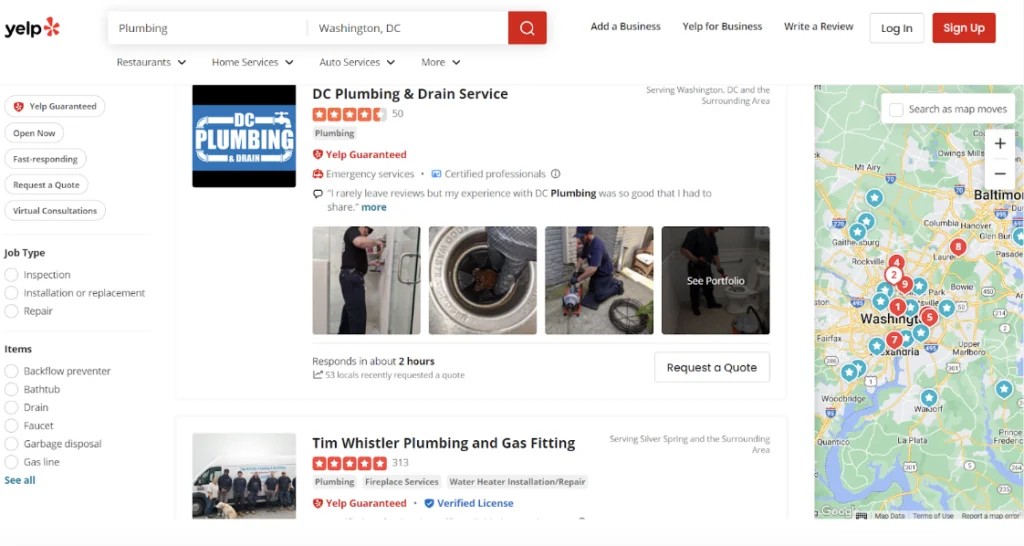Image resolution: width=1024 pixels, height=546 pixels.
Task: Open Add a Business
Action: click(625, 26)
